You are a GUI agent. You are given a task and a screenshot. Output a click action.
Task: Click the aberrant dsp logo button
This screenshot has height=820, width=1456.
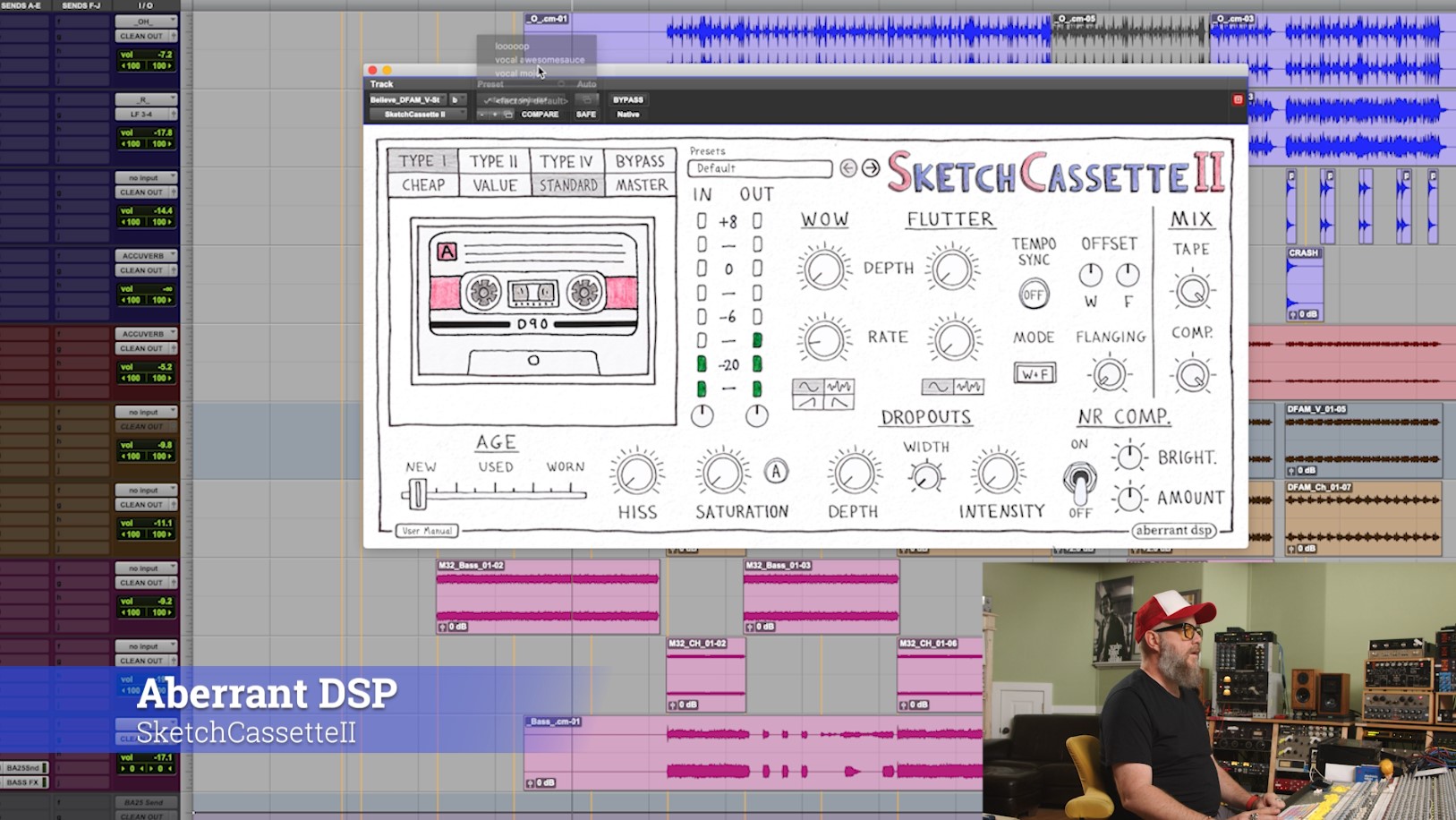click(1175, 530)
